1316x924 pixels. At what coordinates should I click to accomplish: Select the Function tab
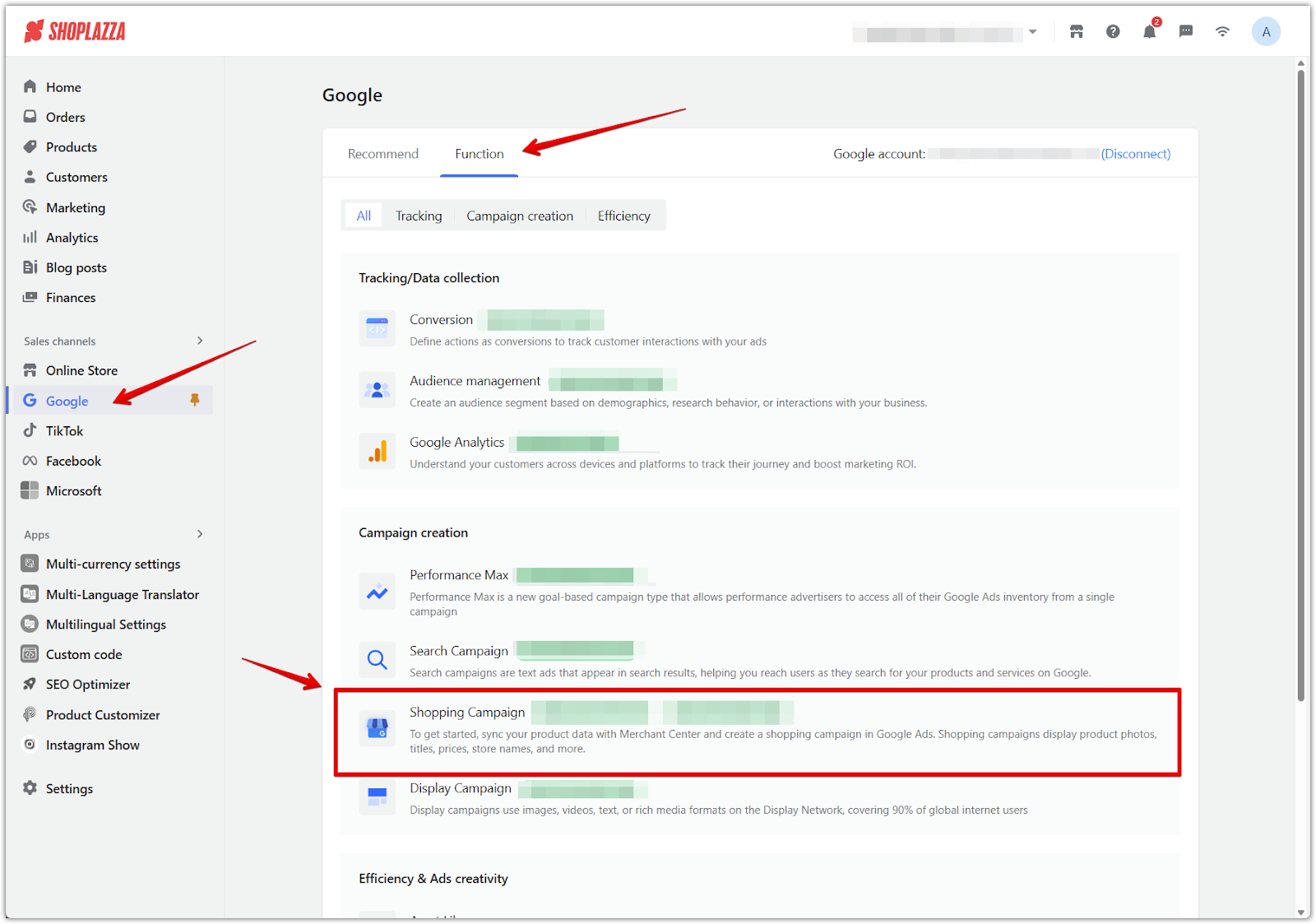coord(480,154)
